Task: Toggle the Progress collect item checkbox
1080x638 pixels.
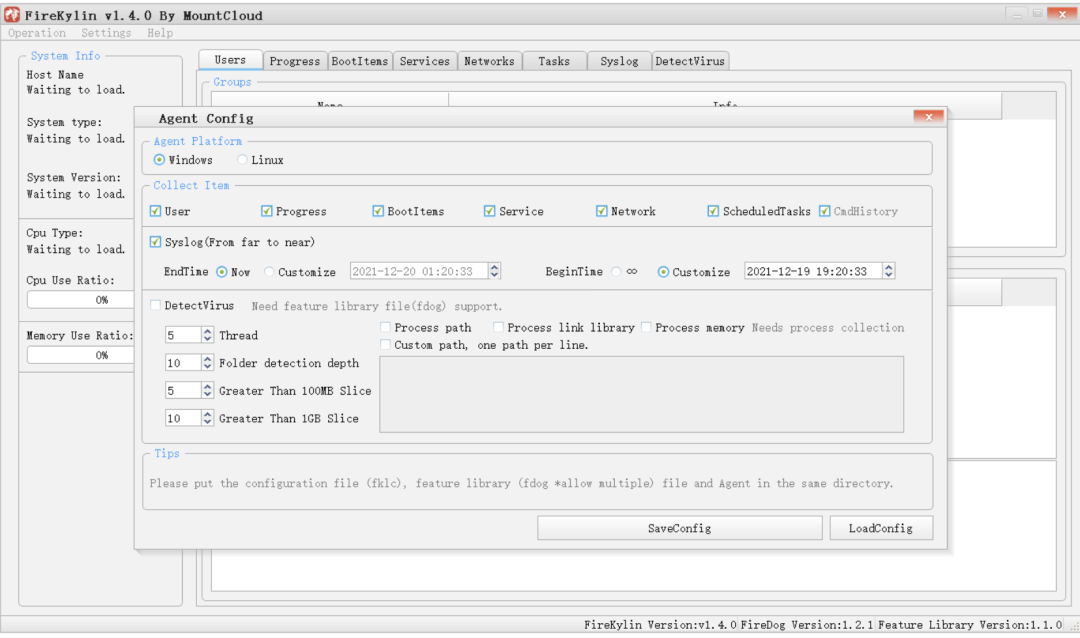Action: 267,211
